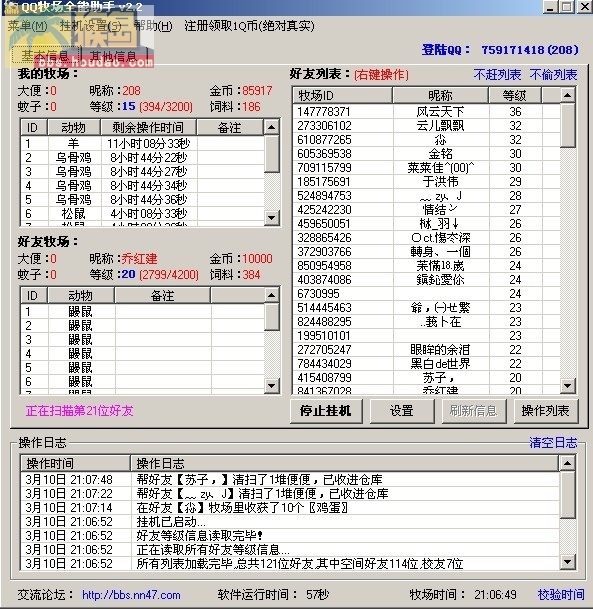Open the 不逛列表 link
The image size is (593, 609).
coord(497,75)
